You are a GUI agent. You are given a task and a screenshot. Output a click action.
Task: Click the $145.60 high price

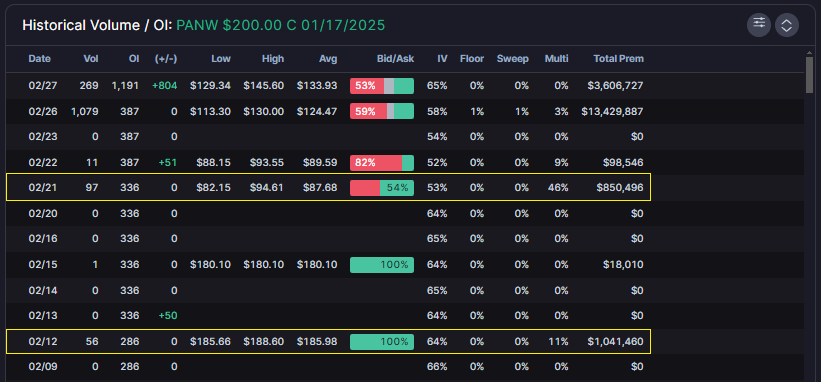click(264, 86)
